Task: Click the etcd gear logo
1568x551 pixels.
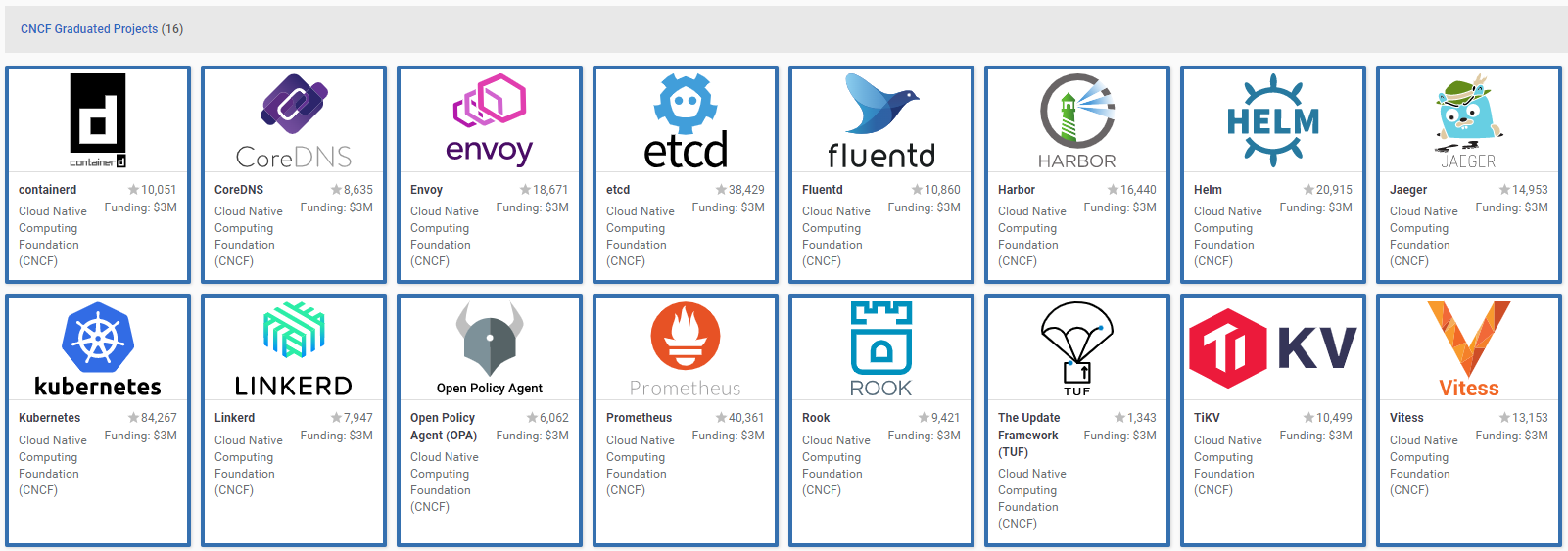Action: point(686,120)
